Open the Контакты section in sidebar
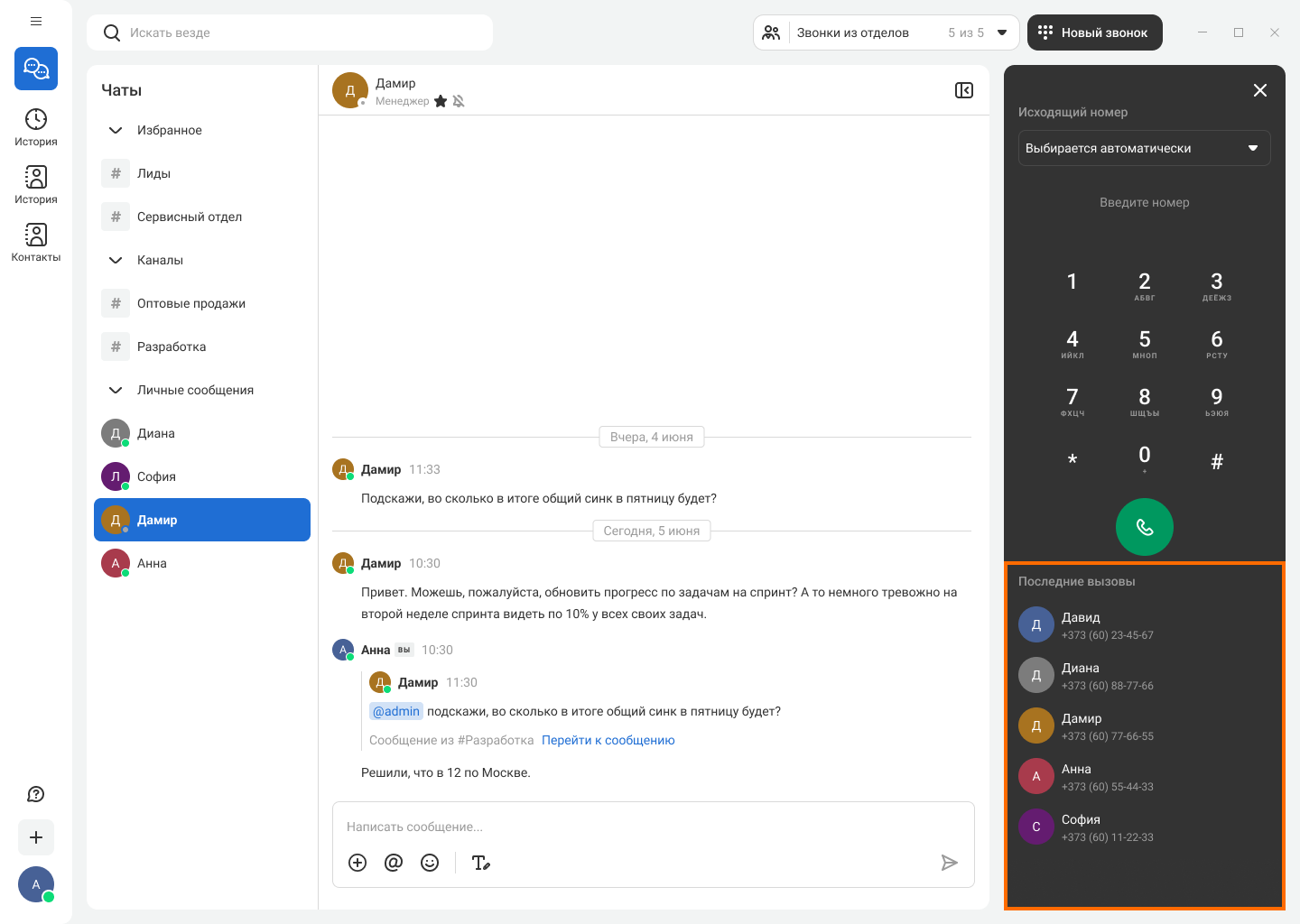Viewport: 1300px width, 924px height. [x=36, y=242]
